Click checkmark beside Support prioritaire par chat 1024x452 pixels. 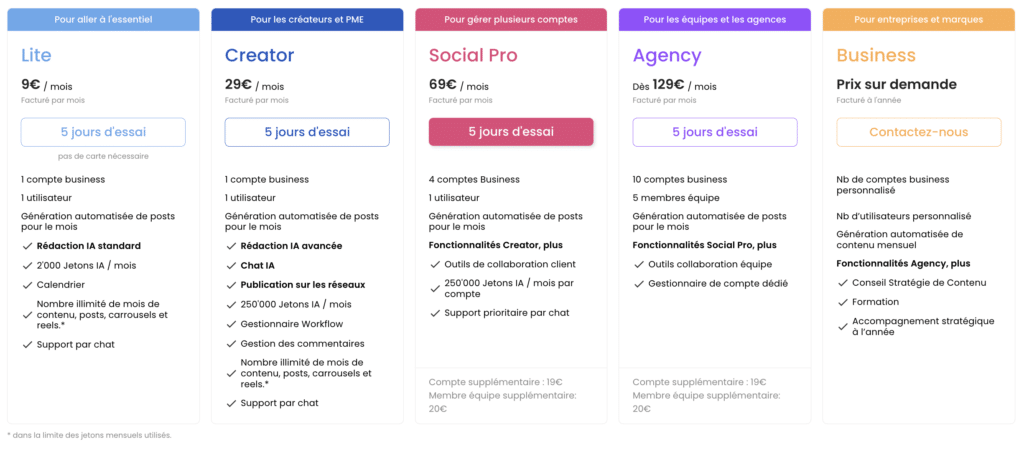pyautogui.click(x=434, y=313)
